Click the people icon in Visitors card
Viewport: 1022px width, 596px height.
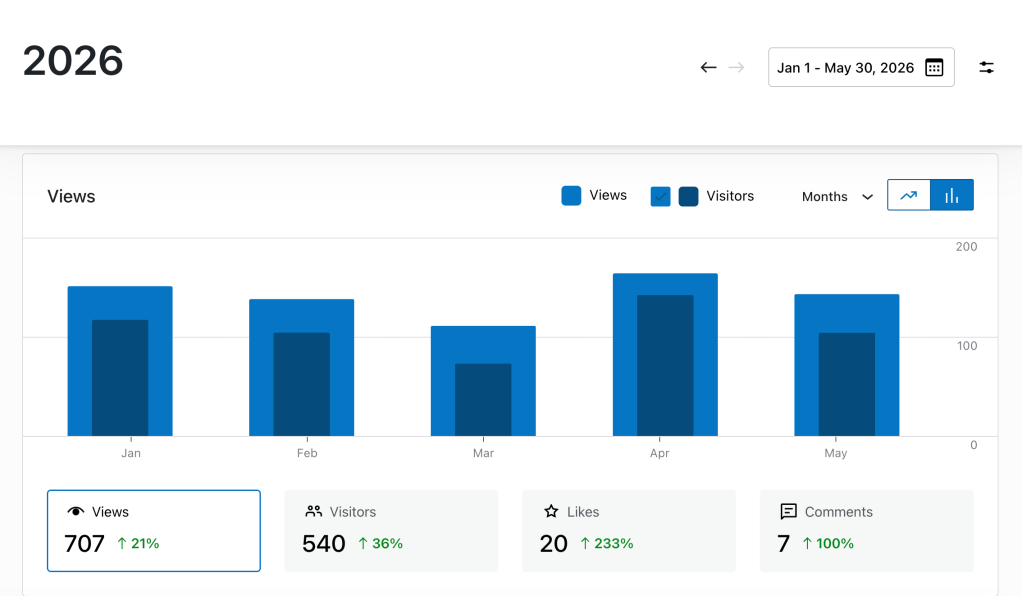314,511
